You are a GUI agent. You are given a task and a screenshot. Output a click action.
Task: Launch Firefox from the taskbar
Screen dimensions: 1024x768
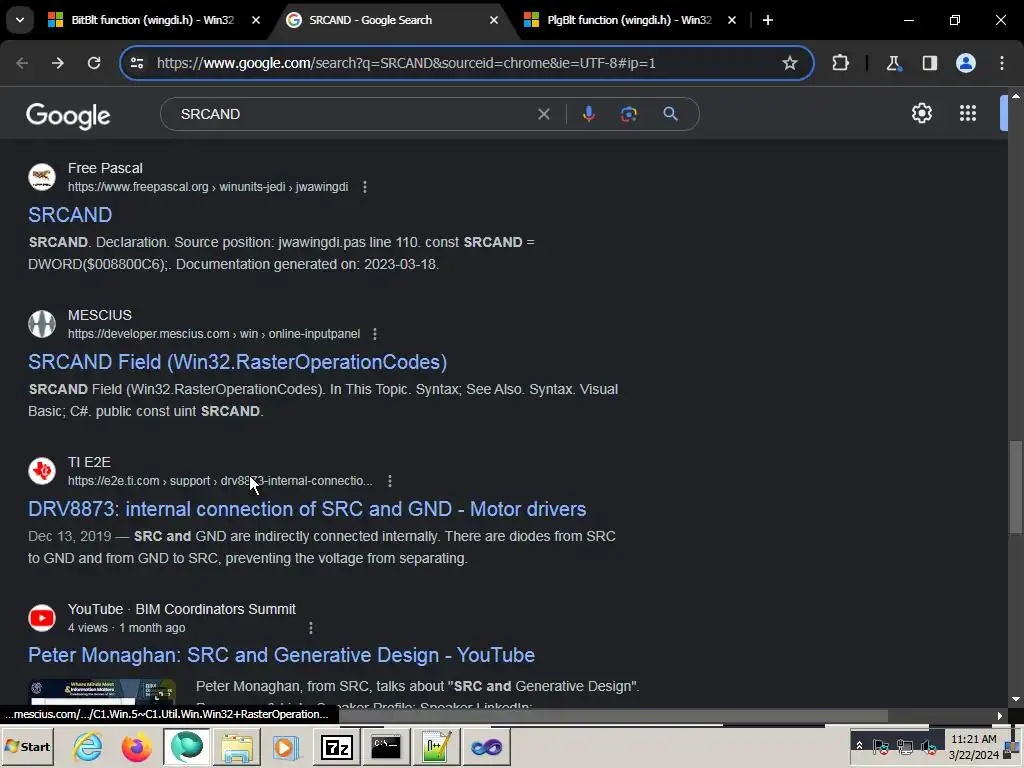click(x=136, y=746)
